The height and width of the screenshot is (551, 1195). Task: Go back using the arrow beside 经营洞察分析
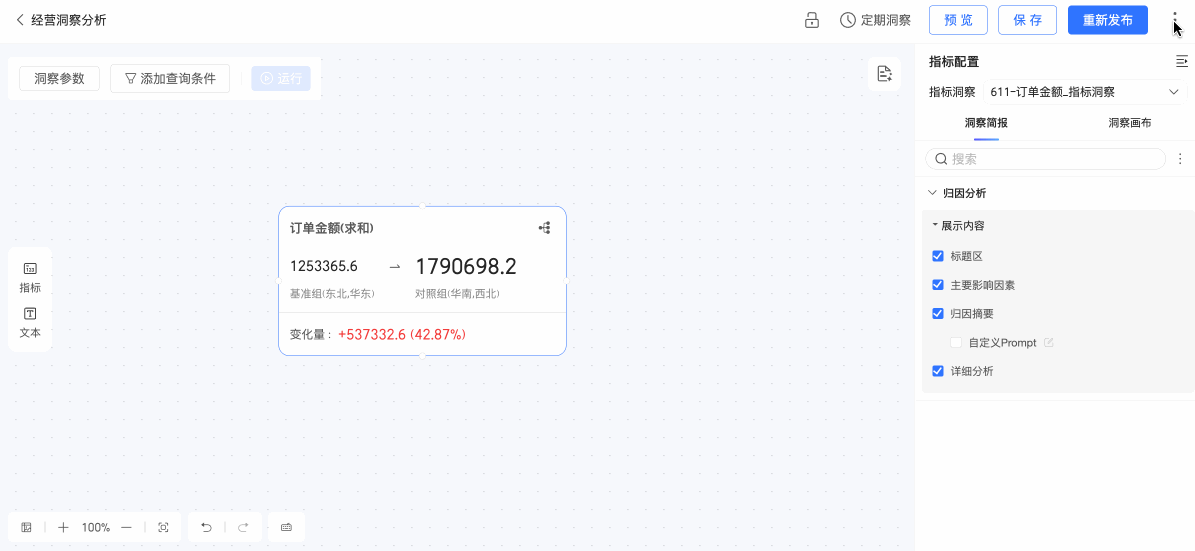[x=20, y=20]
